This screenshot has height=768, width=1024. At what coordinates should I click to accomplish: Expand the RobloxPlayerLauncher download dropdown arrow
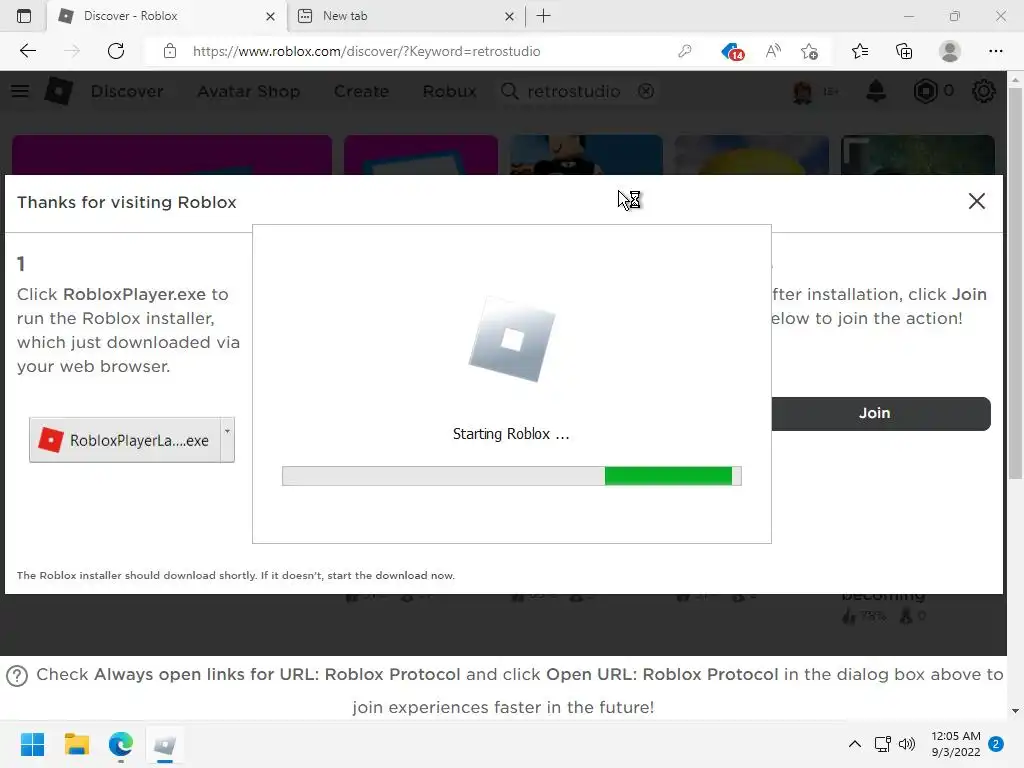227,440
